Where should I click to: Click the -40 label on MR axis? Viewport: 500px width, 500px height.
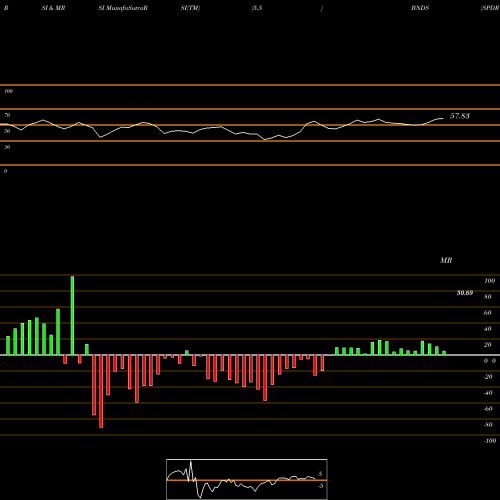488,393
